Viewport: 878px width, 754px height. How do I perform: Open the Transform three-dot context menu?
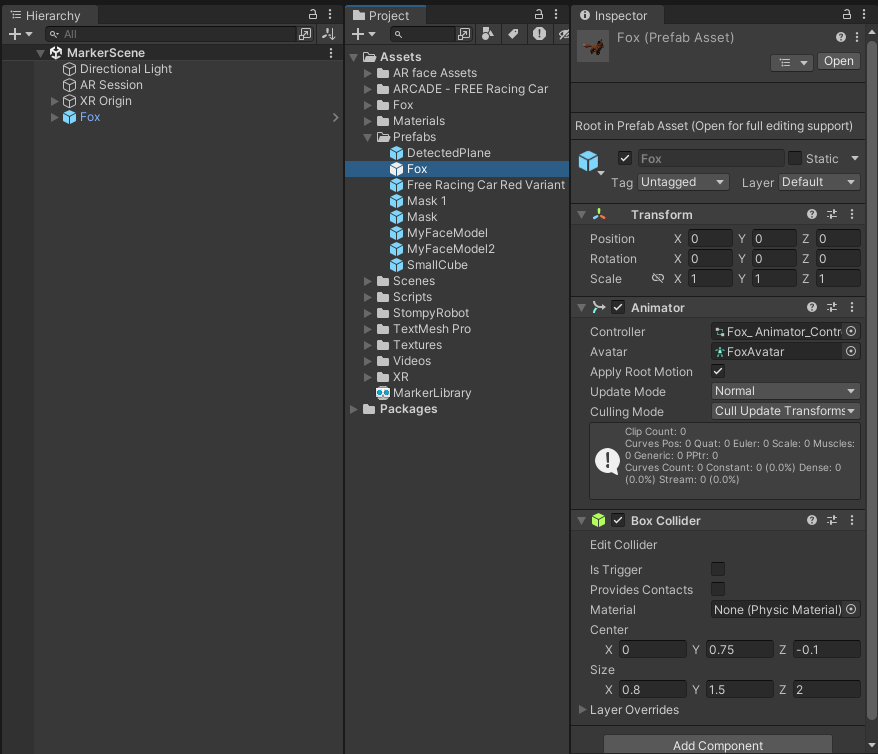(852, 214)
